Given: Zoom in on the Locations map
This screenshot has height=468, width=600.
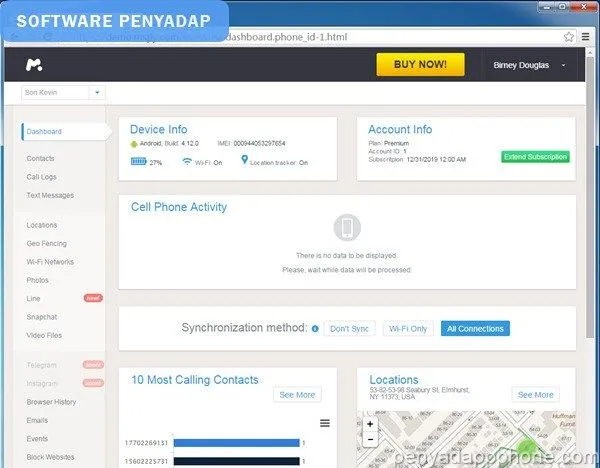Looking at the screenshot, I should pos(370,424).
